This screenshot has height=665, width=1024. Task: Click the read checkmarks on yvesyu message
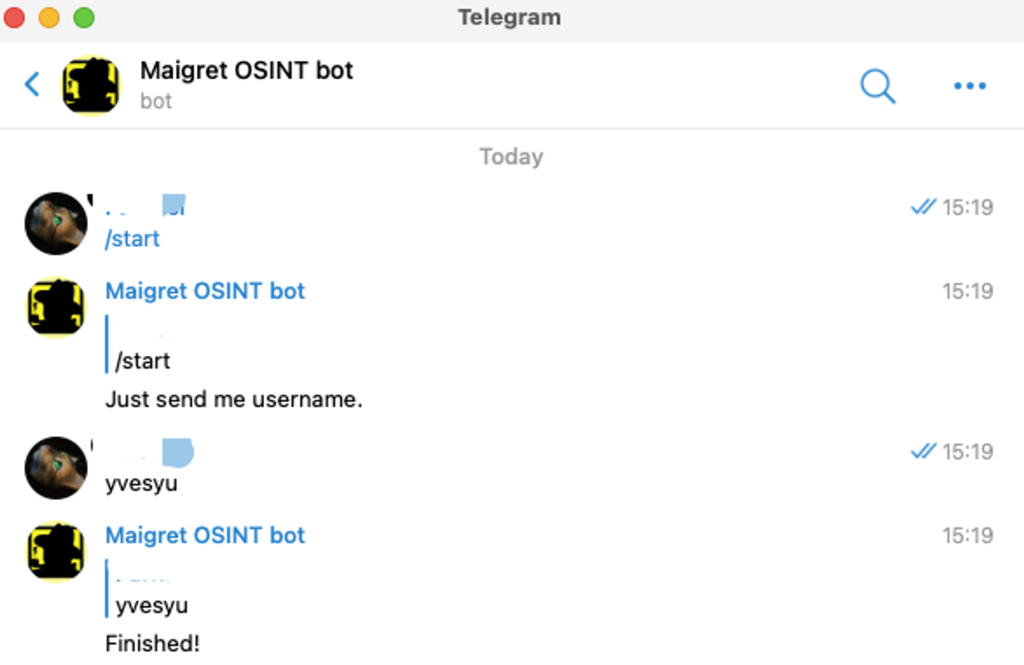point(923,451)
